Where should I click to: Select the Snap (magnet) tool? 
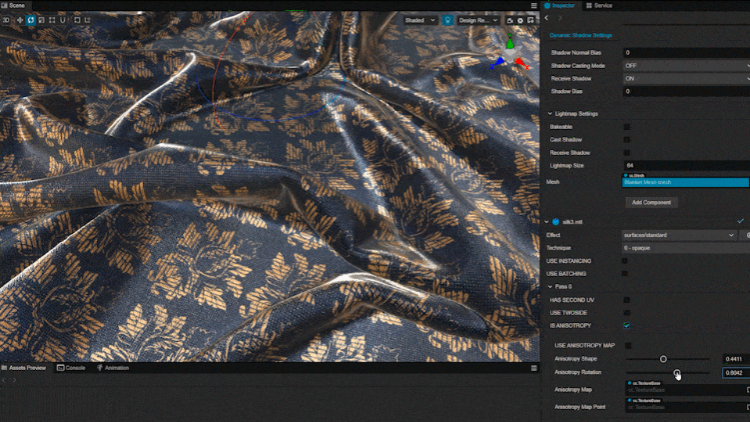point(63,20)
